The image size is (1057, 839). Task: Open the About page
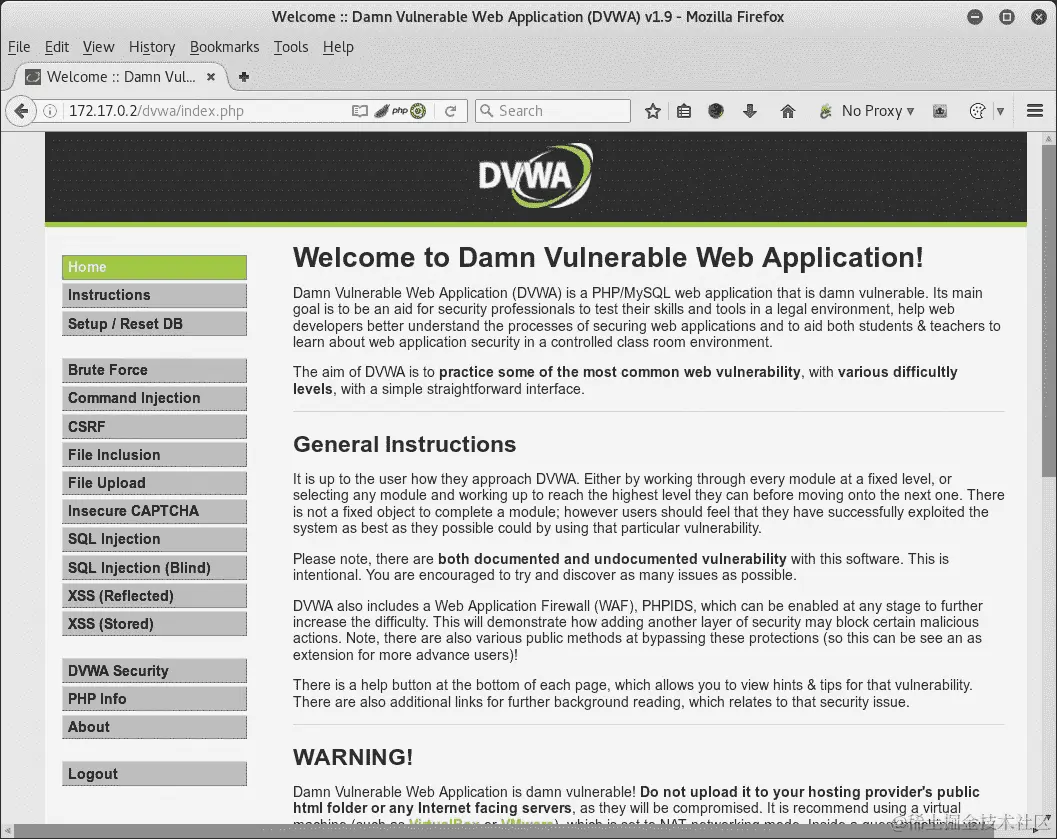[x=154, y=727]
